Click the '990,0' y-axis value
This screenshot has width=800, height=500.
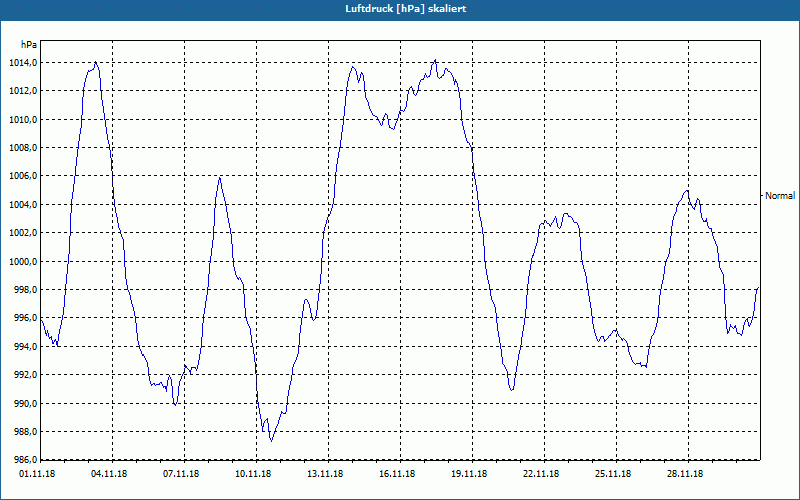[24, 404]
